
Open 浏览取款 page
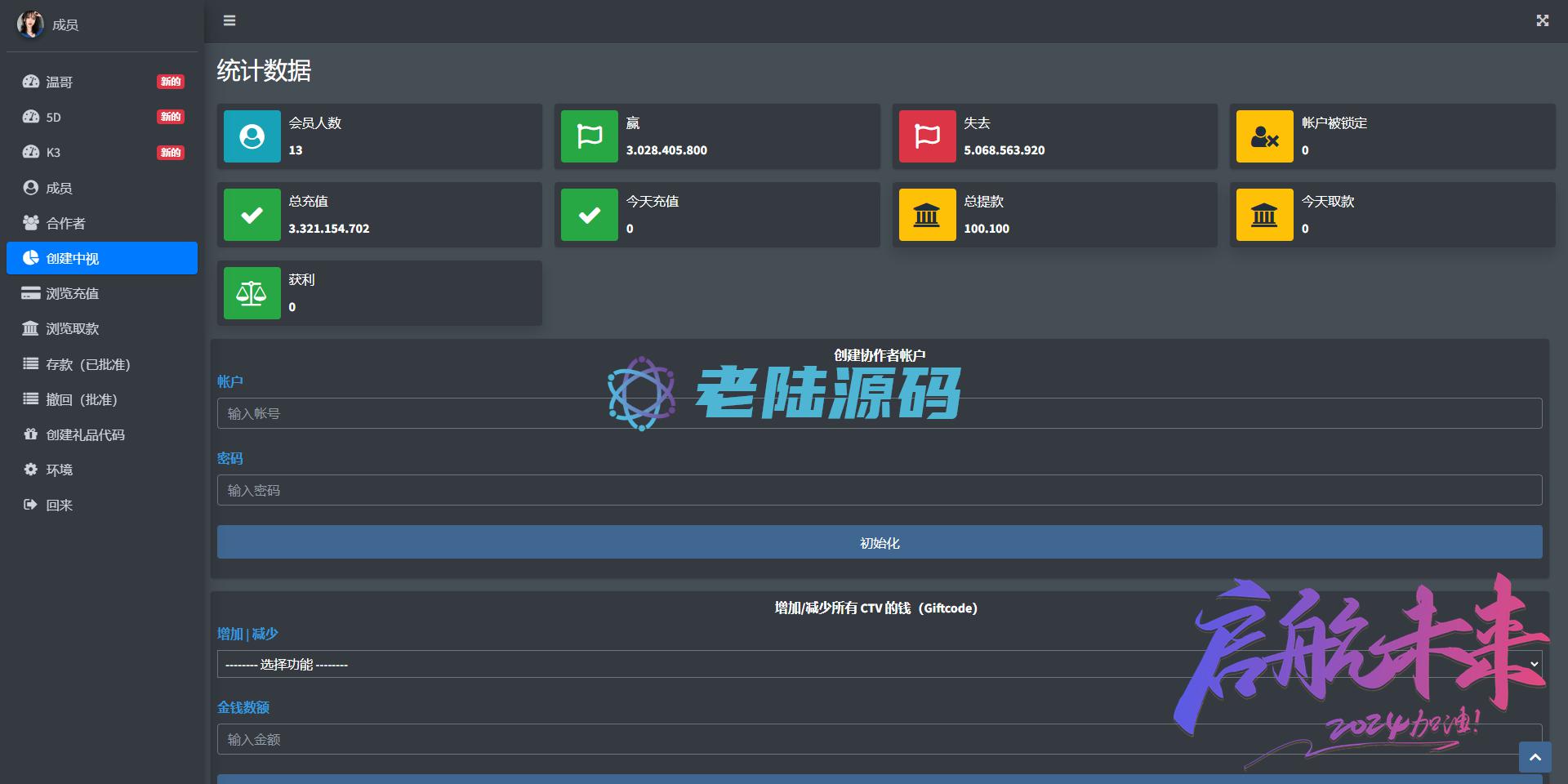pyautogui.click(x=102, y=328)
